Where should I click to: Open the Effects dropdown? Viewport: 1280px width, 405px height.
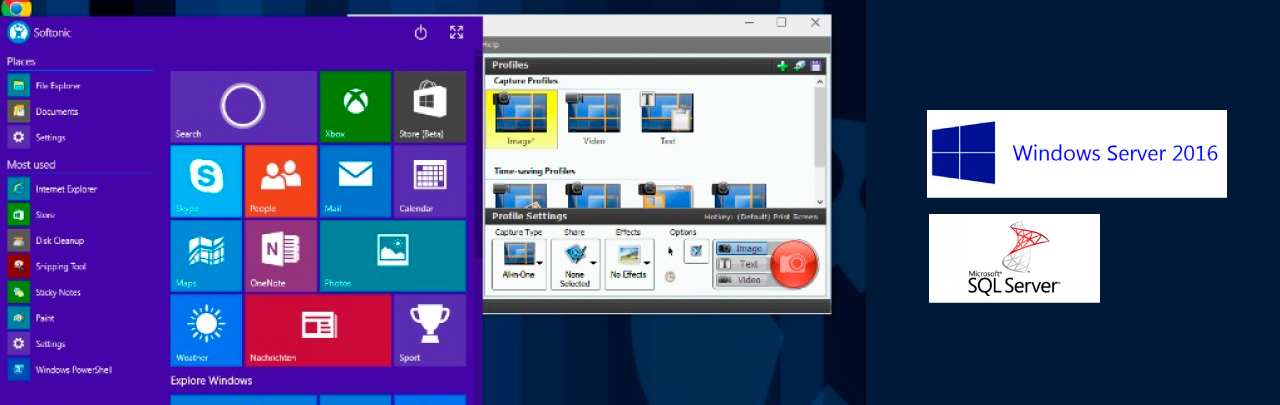pyautogui.click(x=630, y=264)
